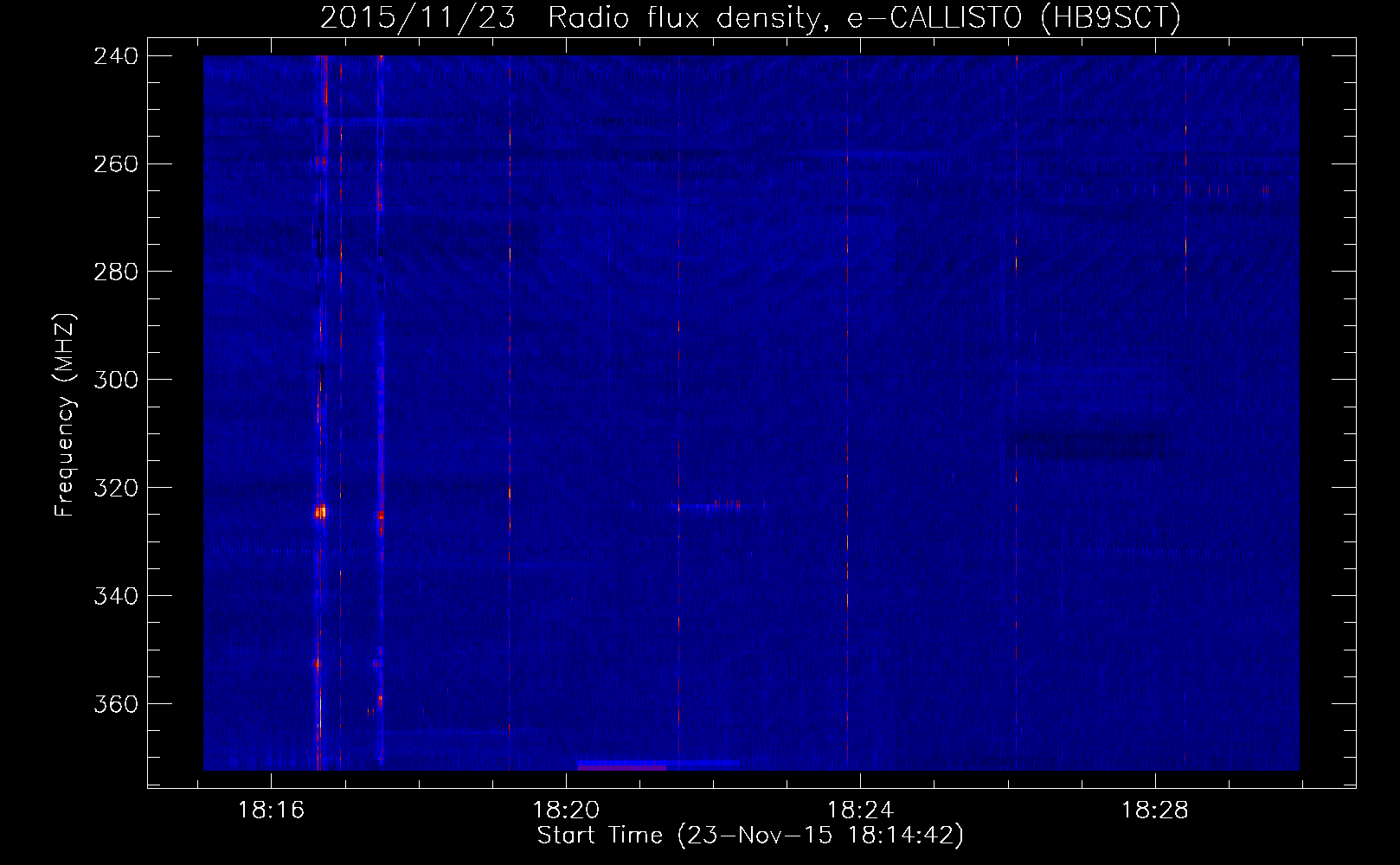
Task: Click the 260 frequency tick label
Action: click(114, 163)
